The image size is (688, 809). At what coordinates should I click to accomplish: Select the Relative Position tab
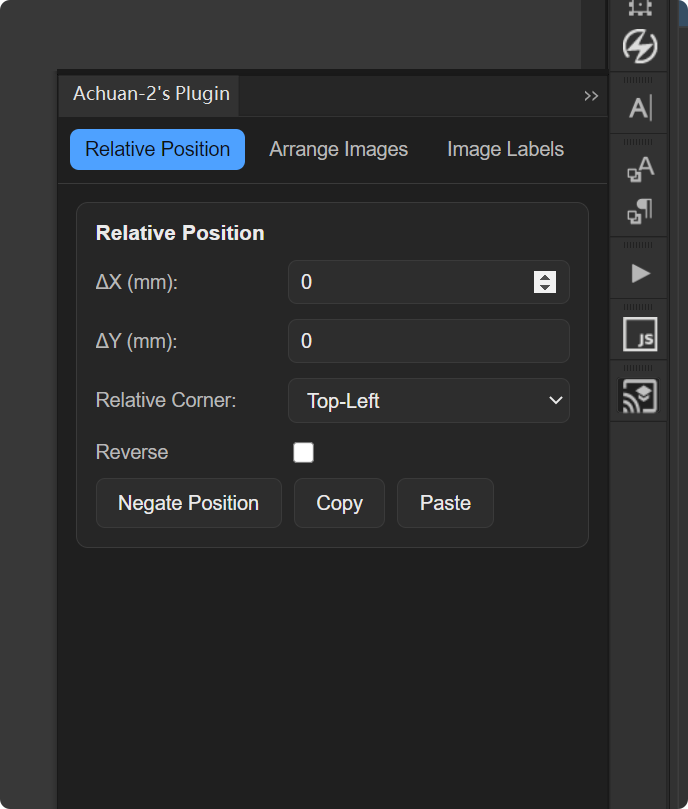pos(157,149)
